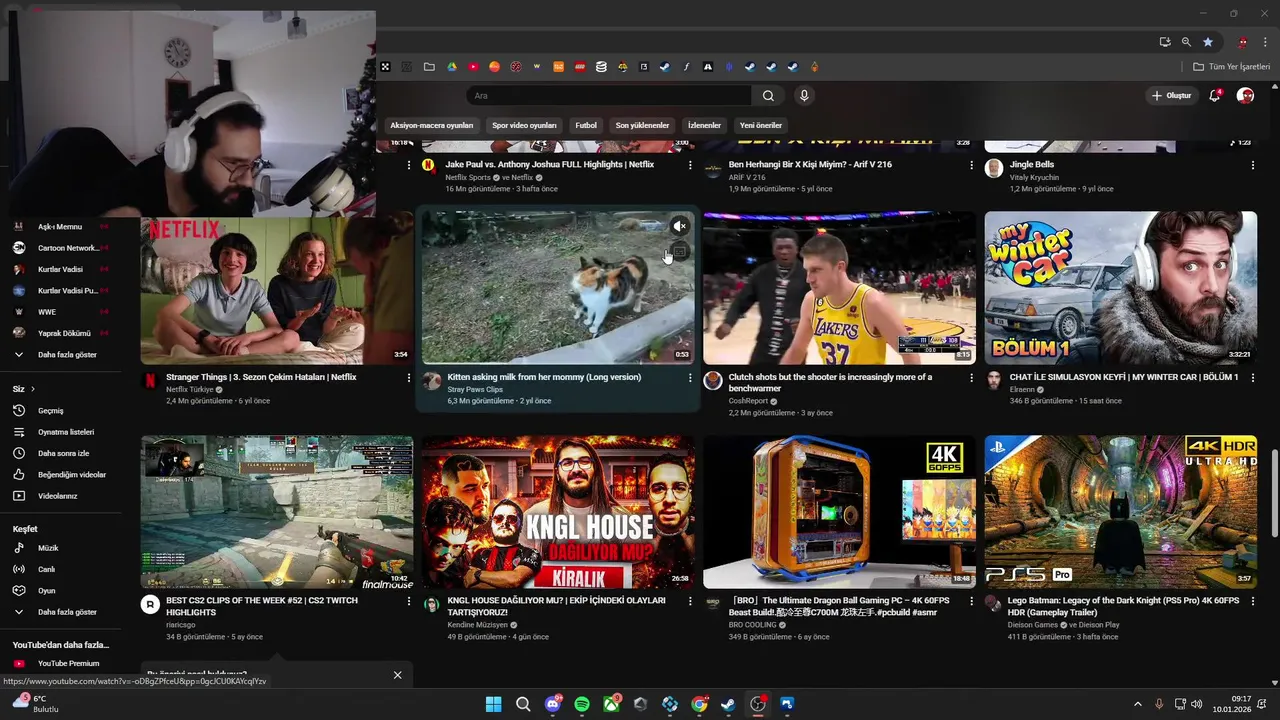This screenshot has width=1280, height=720.
Task: Click the Oluştur create button
Action: pos(1171,96)
